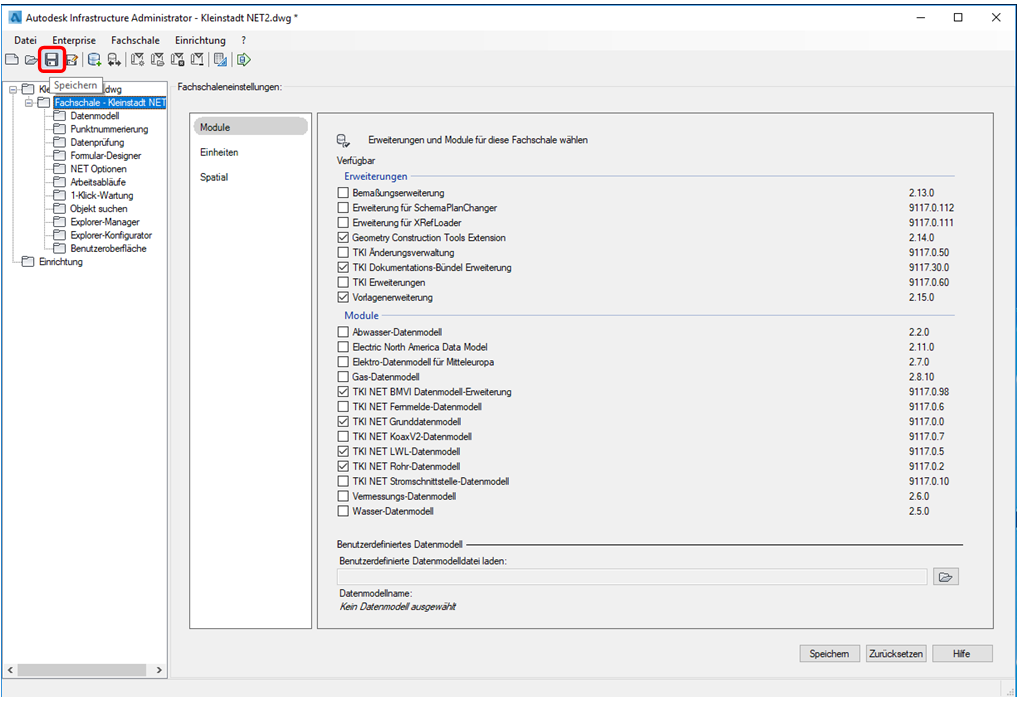This screenshot has width=1021, height=703.
Task: Tick Elektro-Datenmodell für Mitteleuropa
Action: (343, 362)
